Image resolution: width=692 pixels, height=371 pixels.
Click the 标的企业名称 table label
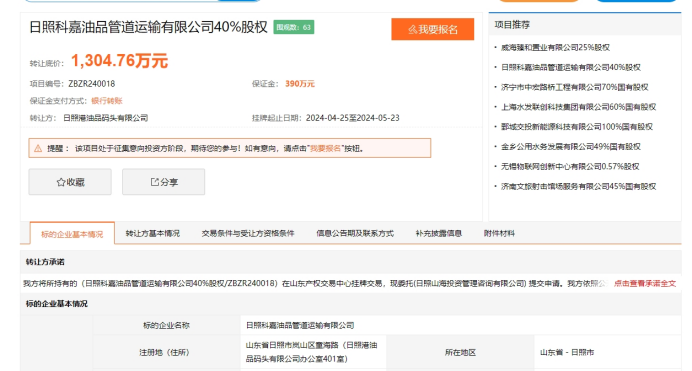tap(166, 325)
